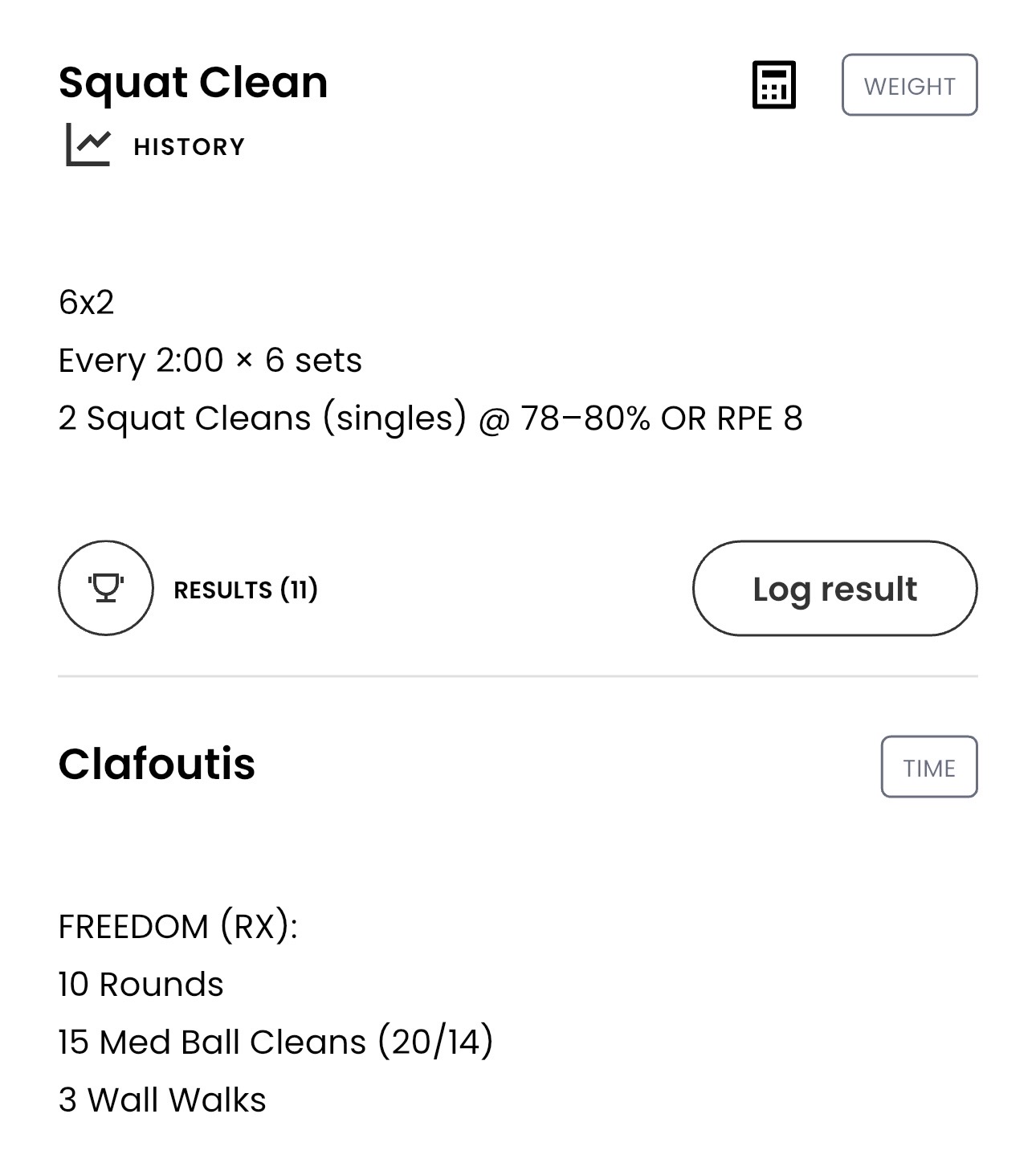Tap the Squat Clean heading
Screen dimensions: 1036x1171
(194, 83)
